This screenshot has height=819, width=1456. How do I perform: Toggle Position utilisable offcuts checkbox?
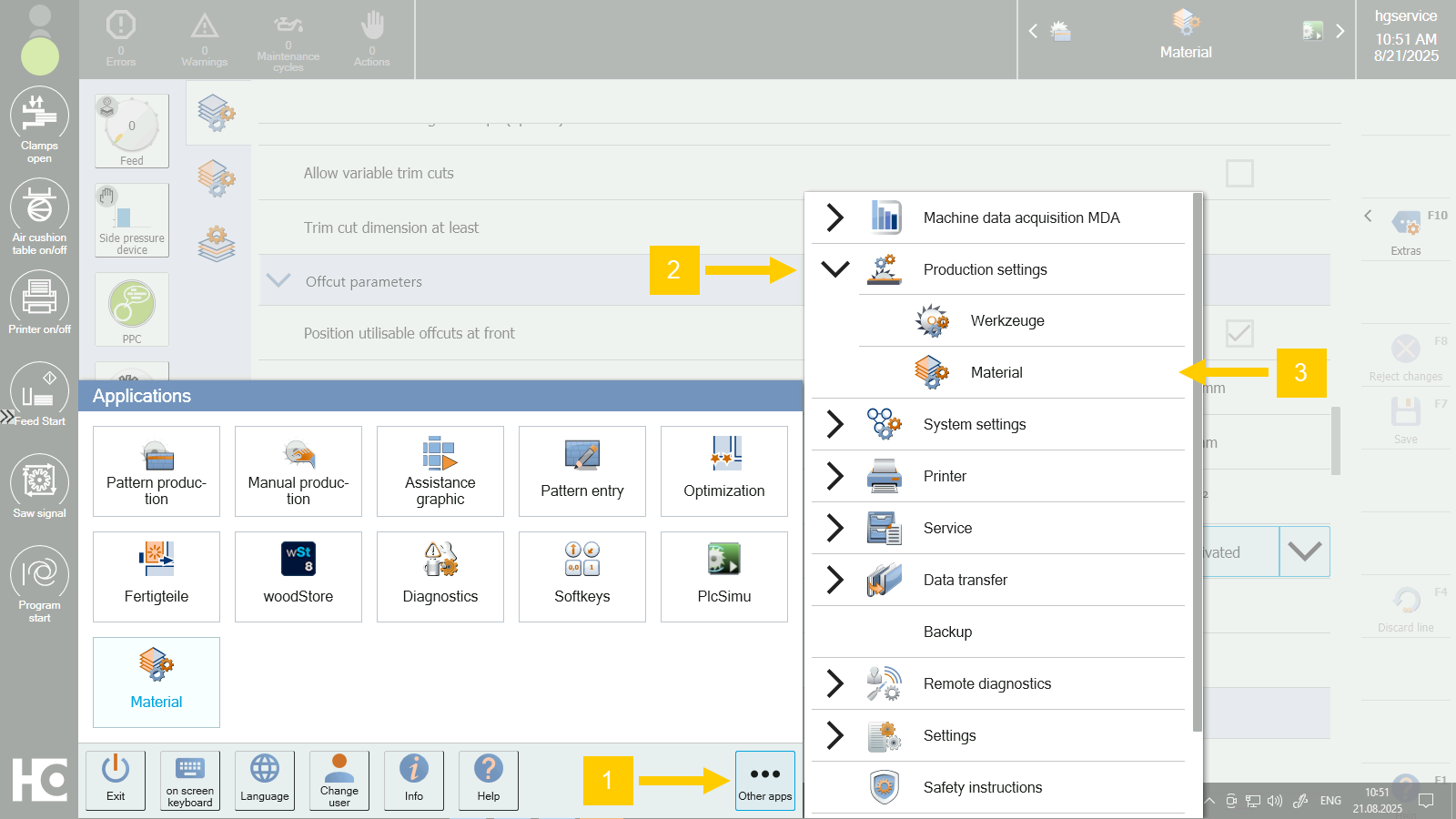[x=1239, y=333]
